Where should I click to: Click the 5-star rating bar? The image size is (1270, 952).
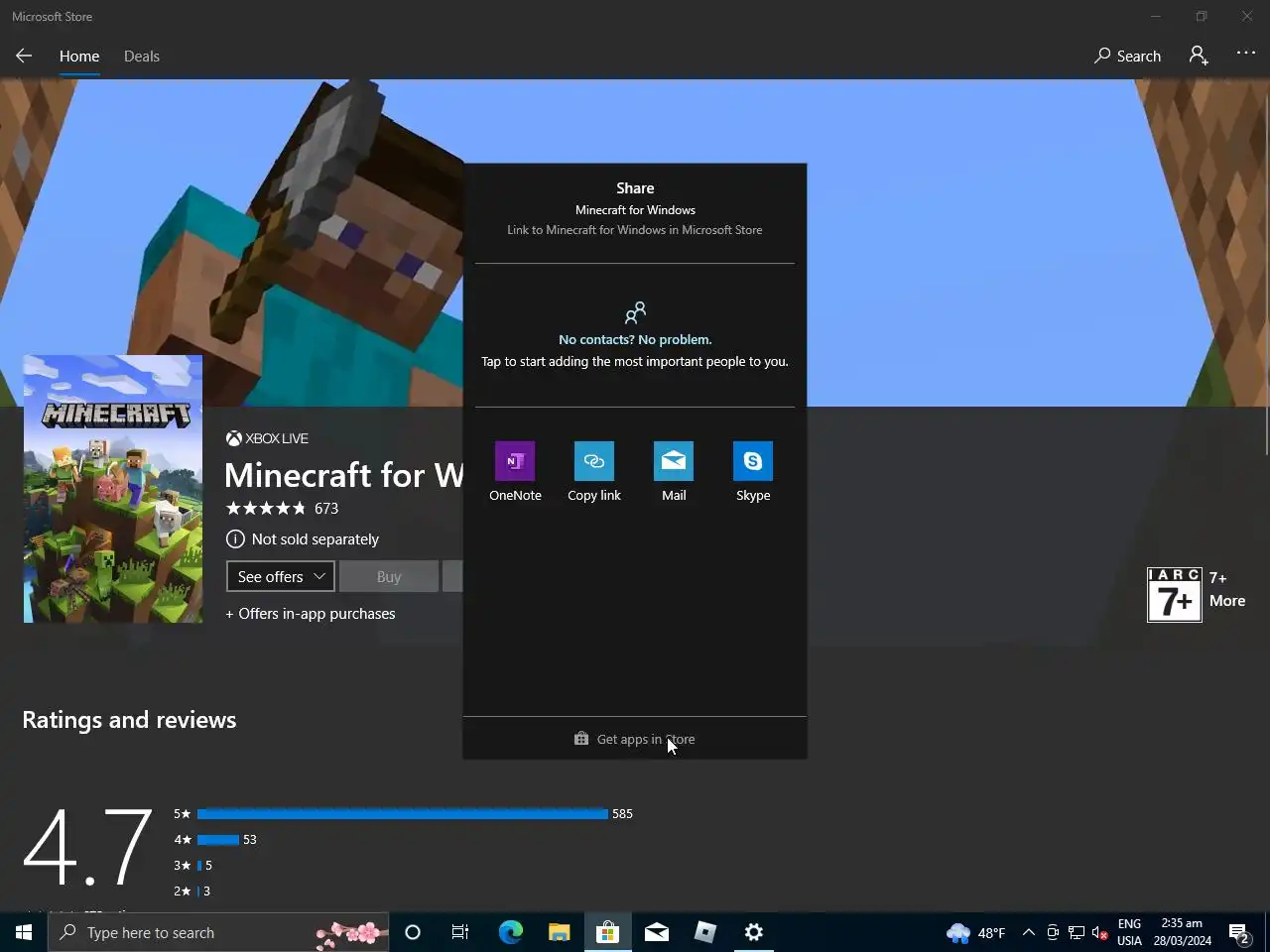point(402,813)
